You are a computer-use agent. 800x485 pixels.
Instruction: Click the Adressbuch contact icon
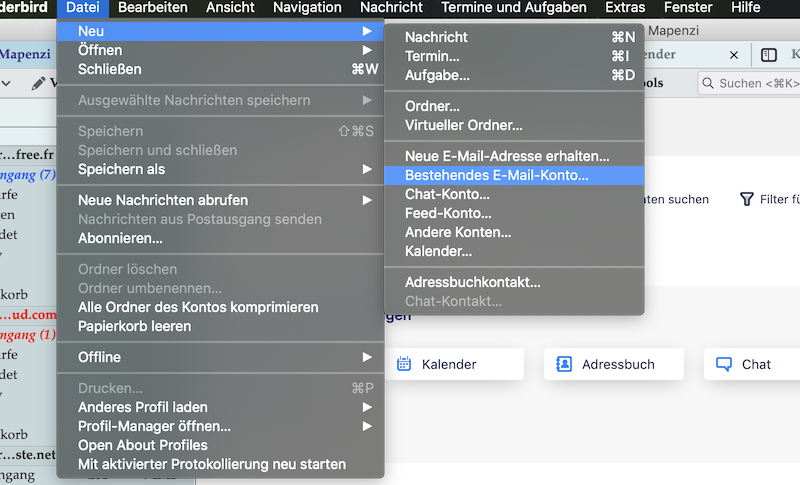(564, 364)
